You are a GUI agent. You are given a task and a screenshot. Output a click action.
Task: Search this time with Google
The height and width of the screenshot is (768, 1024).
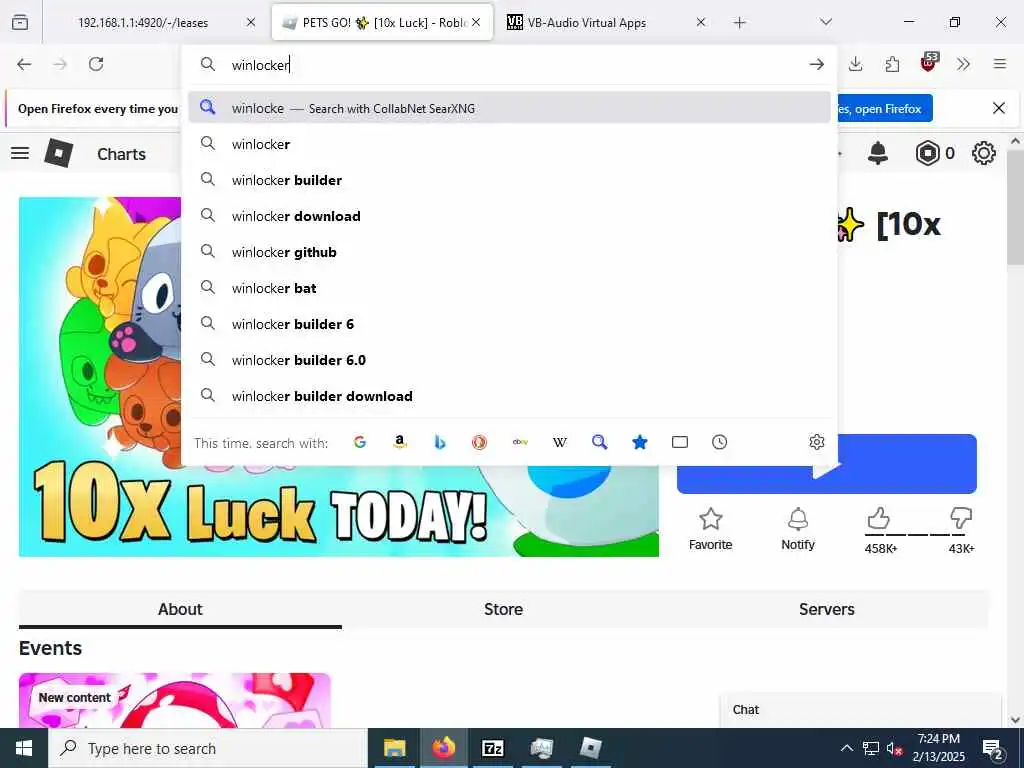coord(360,442)
